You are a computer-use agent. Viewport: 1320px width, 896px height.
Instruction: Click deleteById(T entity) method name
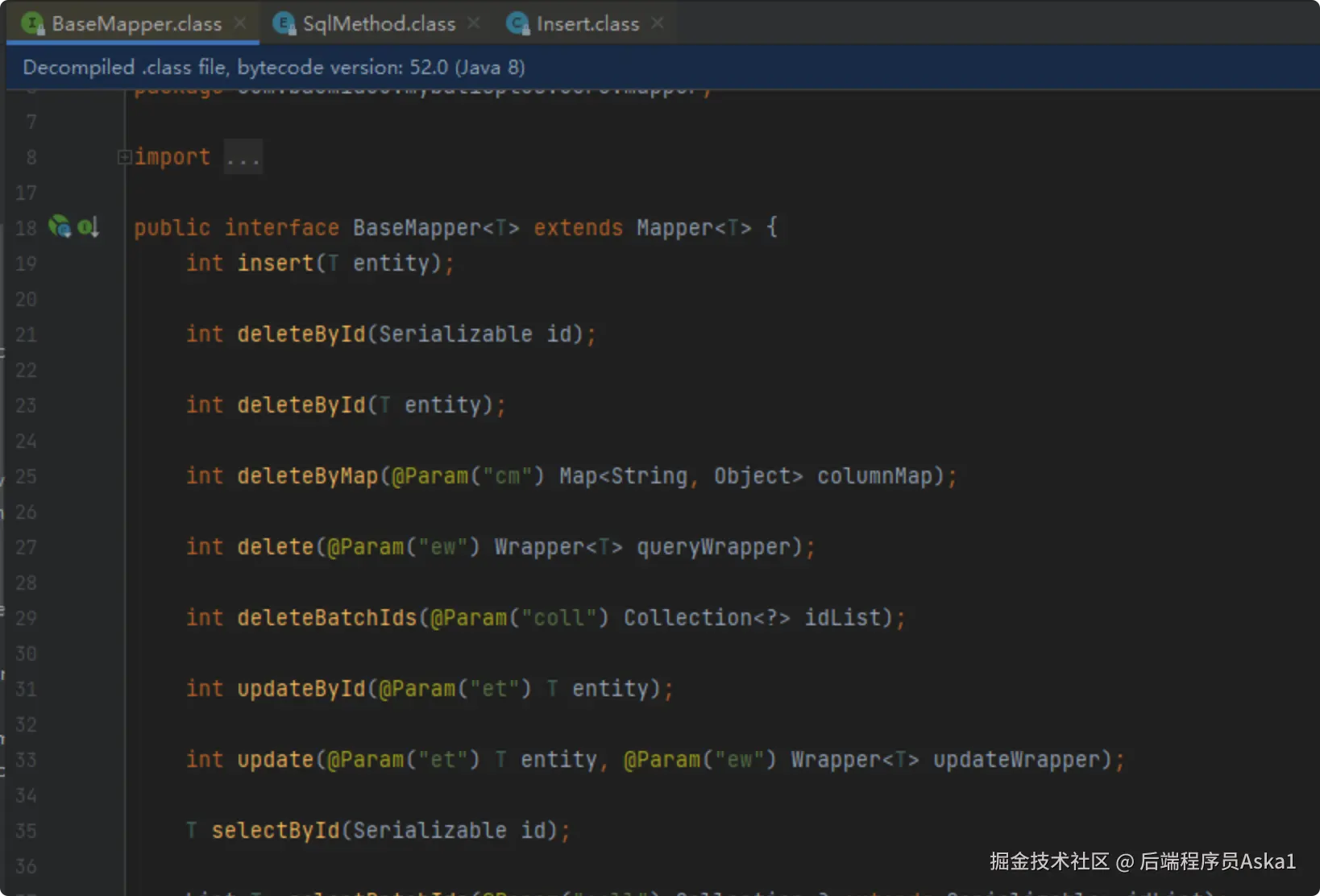(x=301, y=405)
